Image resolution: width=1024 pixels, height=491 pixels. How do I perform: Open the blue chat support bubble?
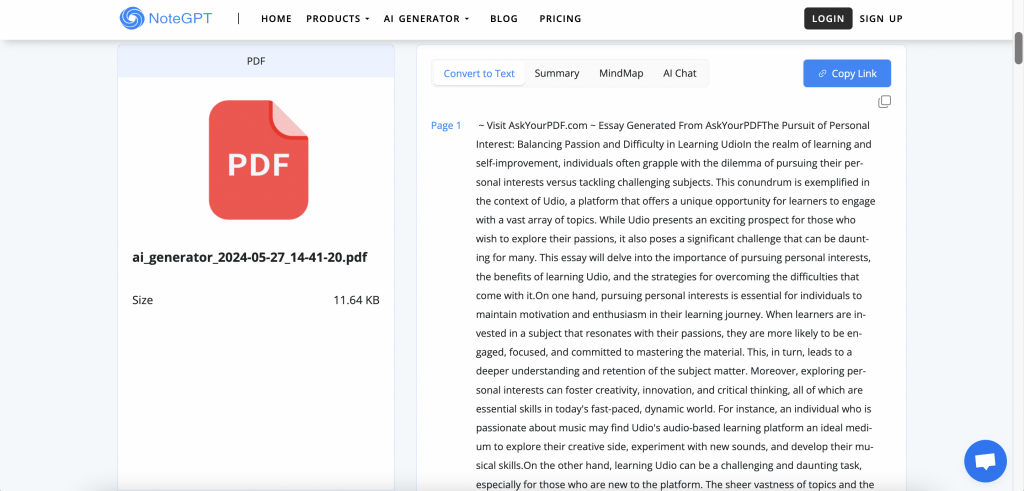click(x=985, y=461)
